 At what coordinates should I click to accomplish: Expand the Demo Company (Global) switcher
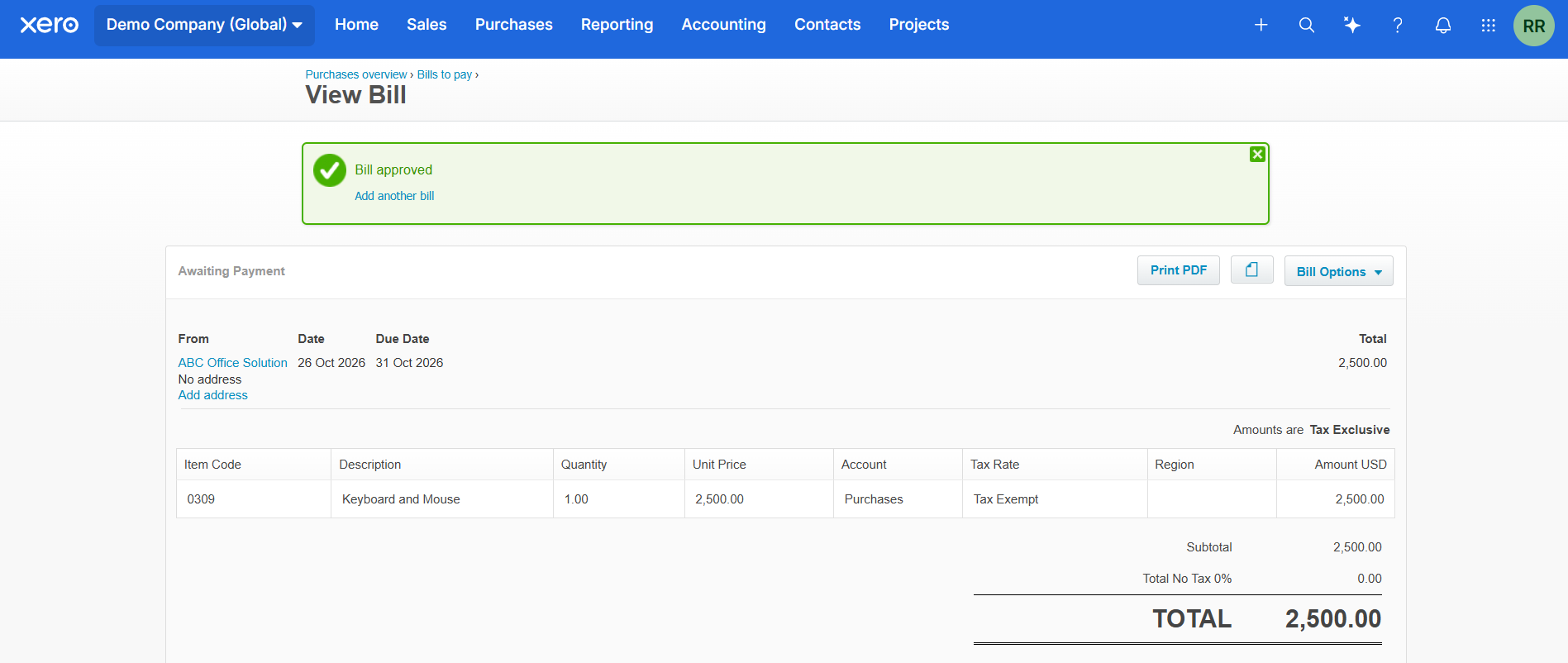tap(204, 25)
